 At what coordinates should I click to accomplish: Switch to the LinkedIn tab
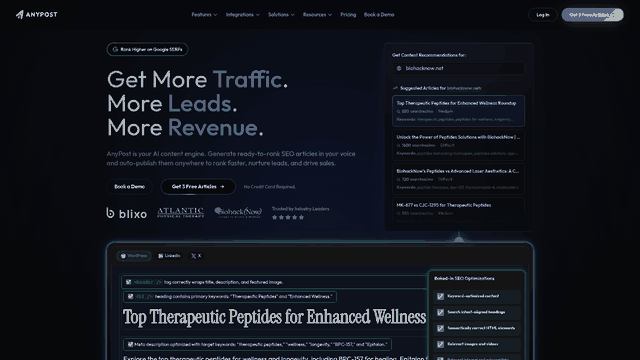169,256
